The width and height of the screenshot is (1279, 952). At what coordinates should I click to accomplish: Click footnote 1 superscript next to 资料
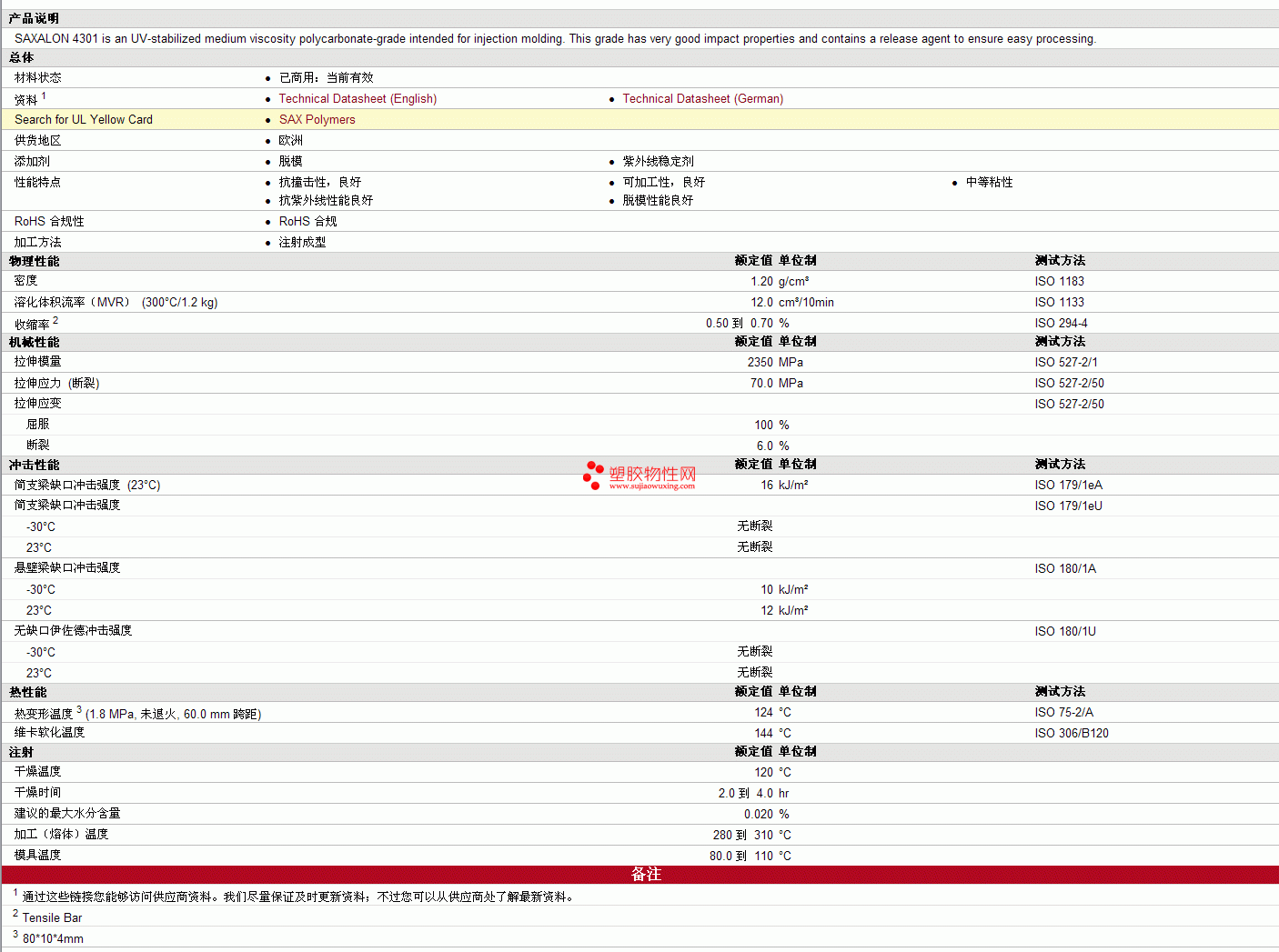point(43,95)
